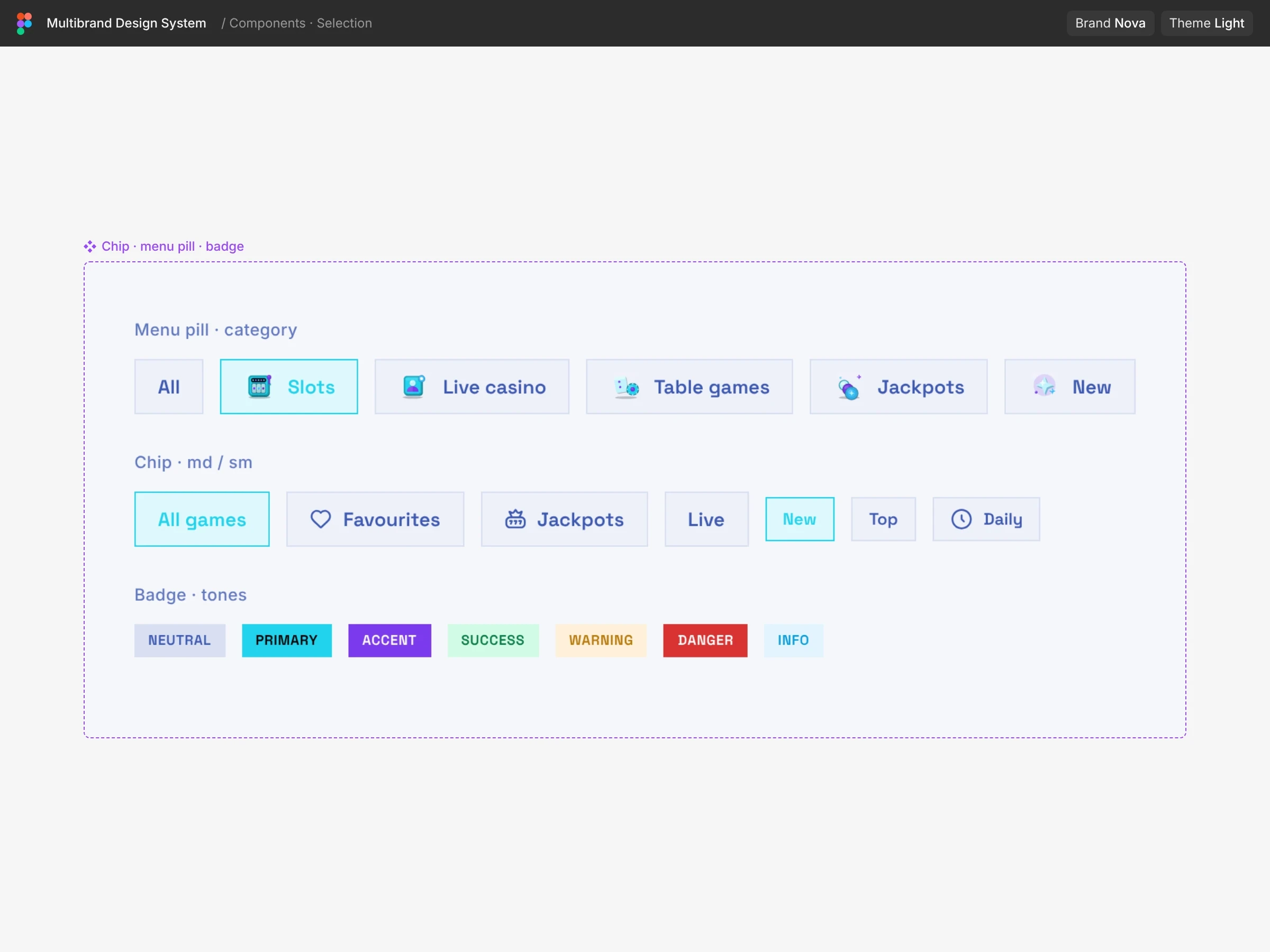The image size is (1270, 952).
Task: Click the ACCENT purple badge
Action: pyautogui.click(x=390, y=641)
